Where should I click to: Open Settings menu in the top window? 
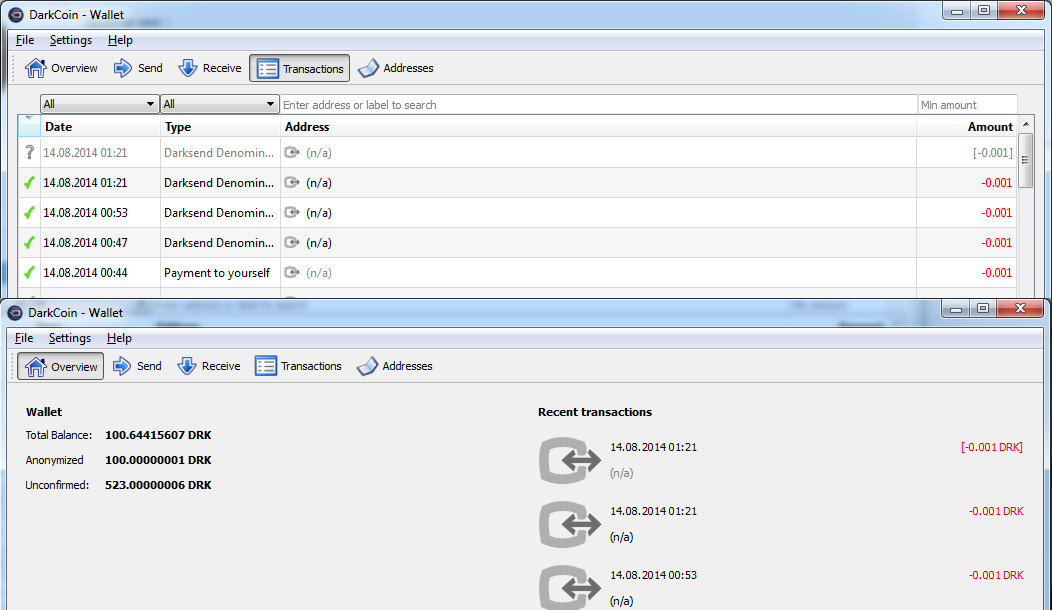pyautogui.click(x=70, y=40)
